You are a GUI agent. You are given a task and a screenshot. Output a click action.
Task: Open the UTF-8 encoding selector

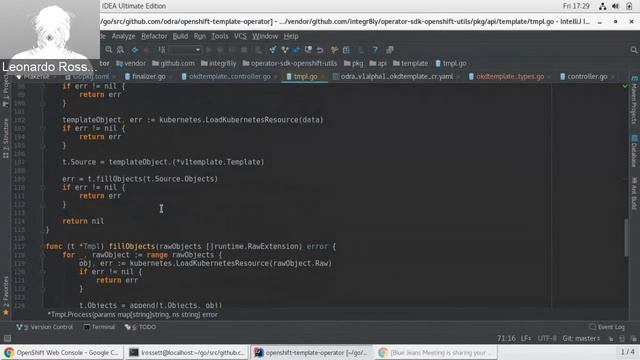(x=547, y=338)
